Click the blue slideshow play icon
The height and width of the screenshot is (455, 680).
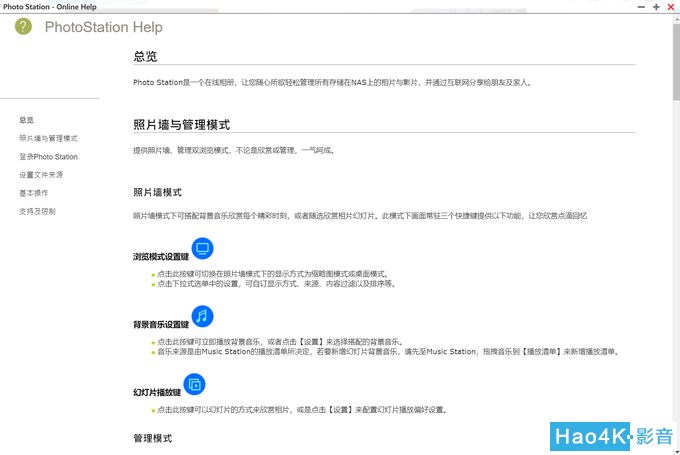[194, 384]
